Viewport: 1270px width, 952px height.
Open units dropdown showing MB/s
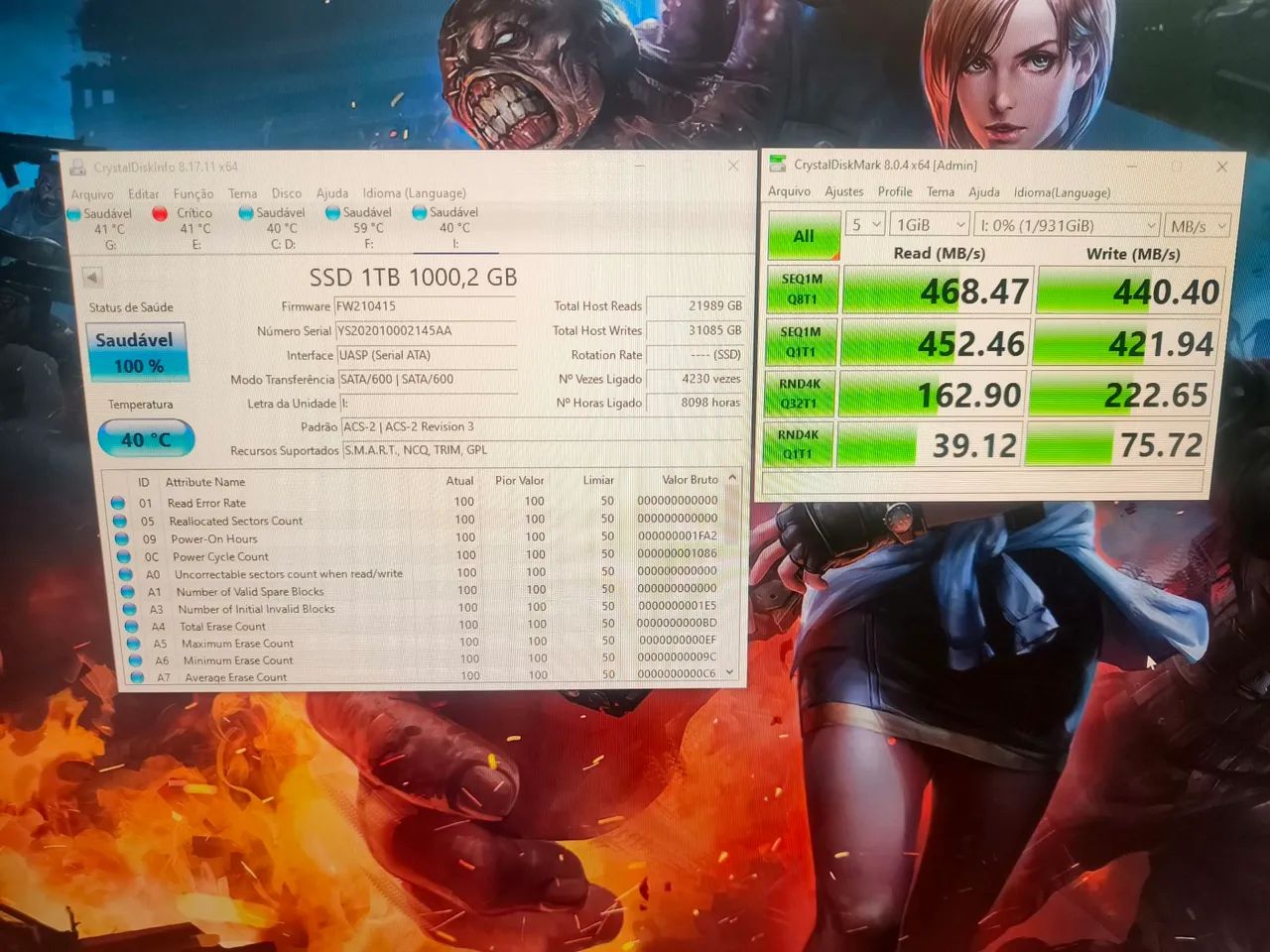pyautogui.click(x=1198, y=226)
